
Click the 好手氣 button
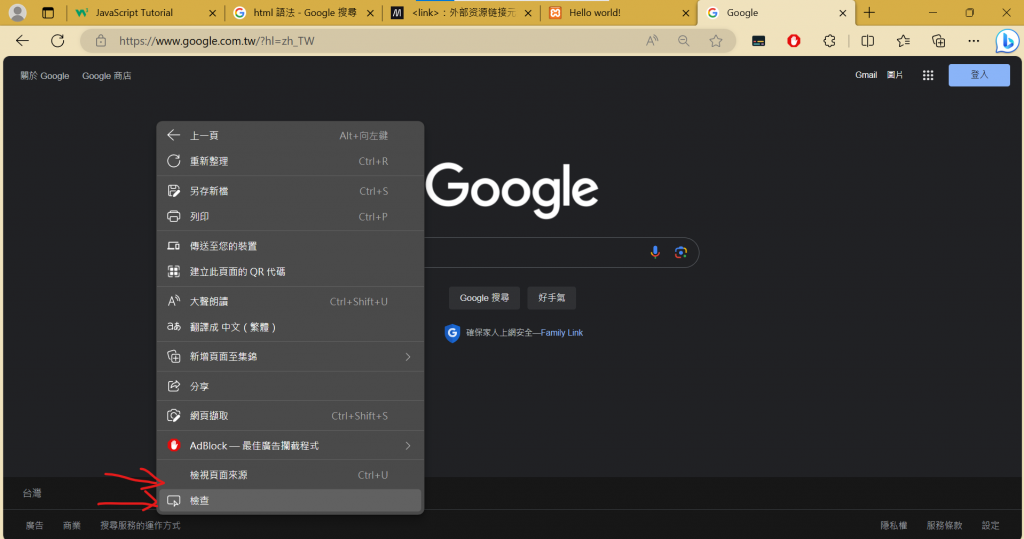pos(551,298)
